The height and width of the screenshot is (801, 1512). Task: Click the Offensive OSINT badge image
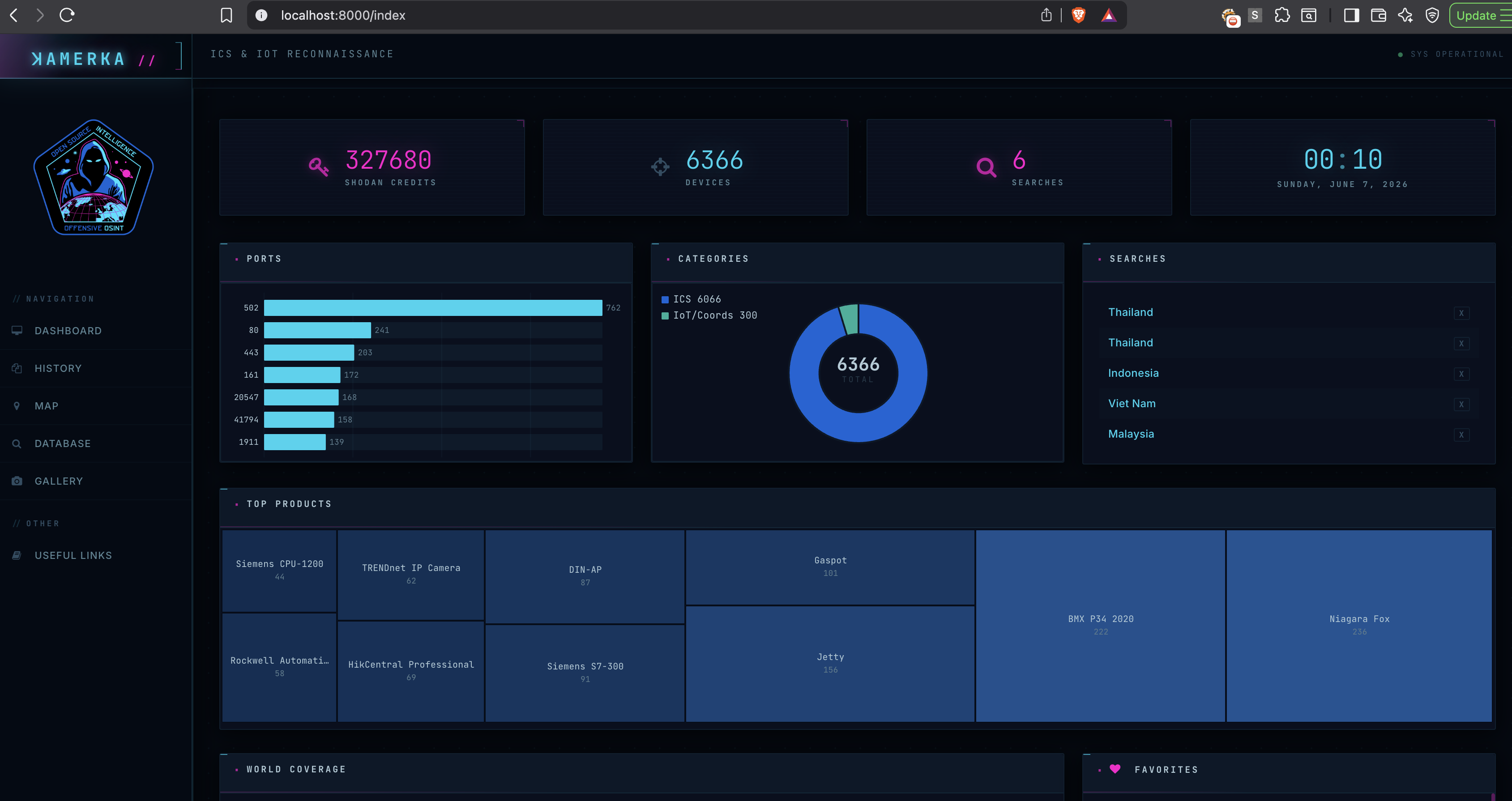[x=94, y=177]
